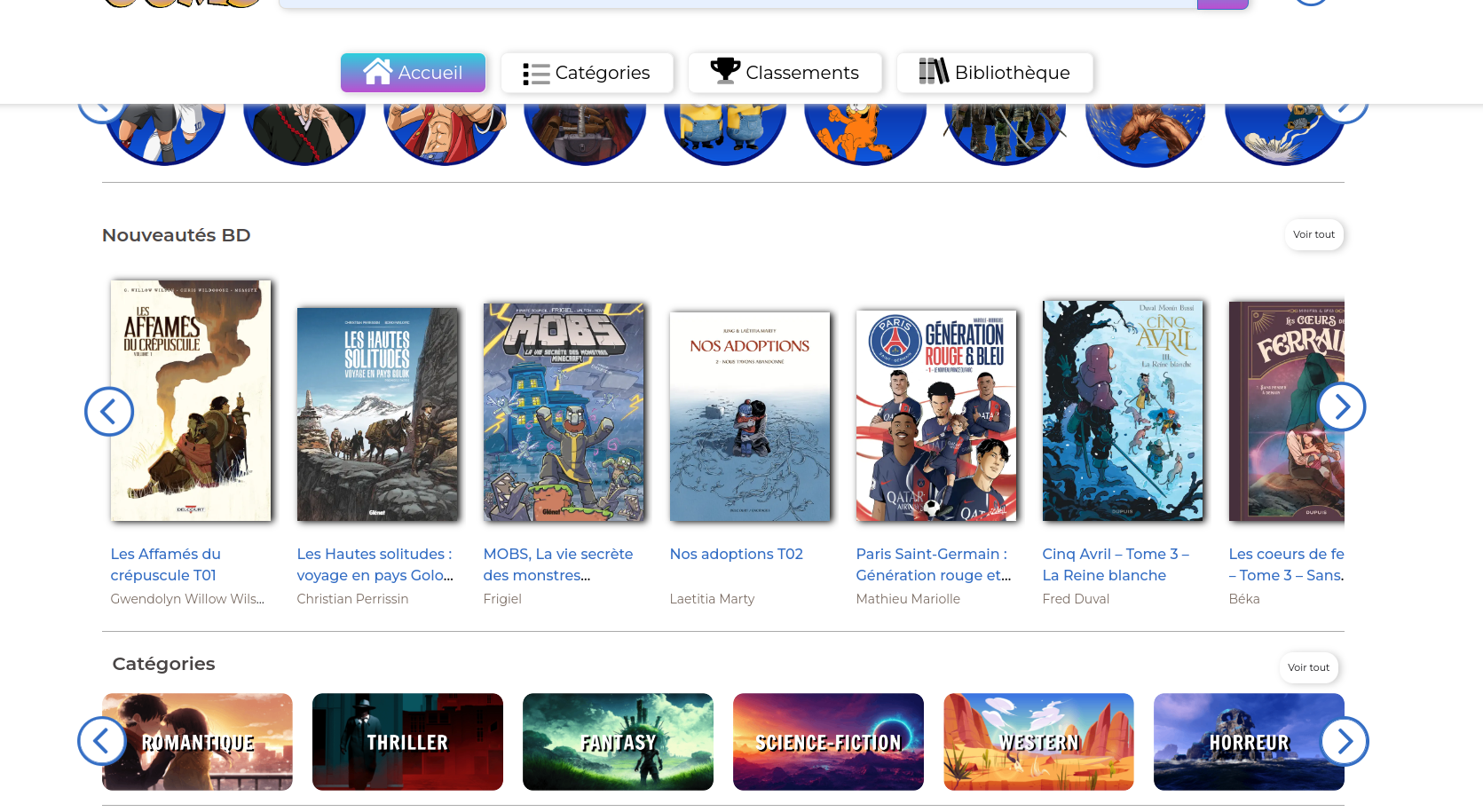Show previous categories arrow
The width and height of the screenshot is (1483, 812).
pyautogui.click(x=102, y=741)
